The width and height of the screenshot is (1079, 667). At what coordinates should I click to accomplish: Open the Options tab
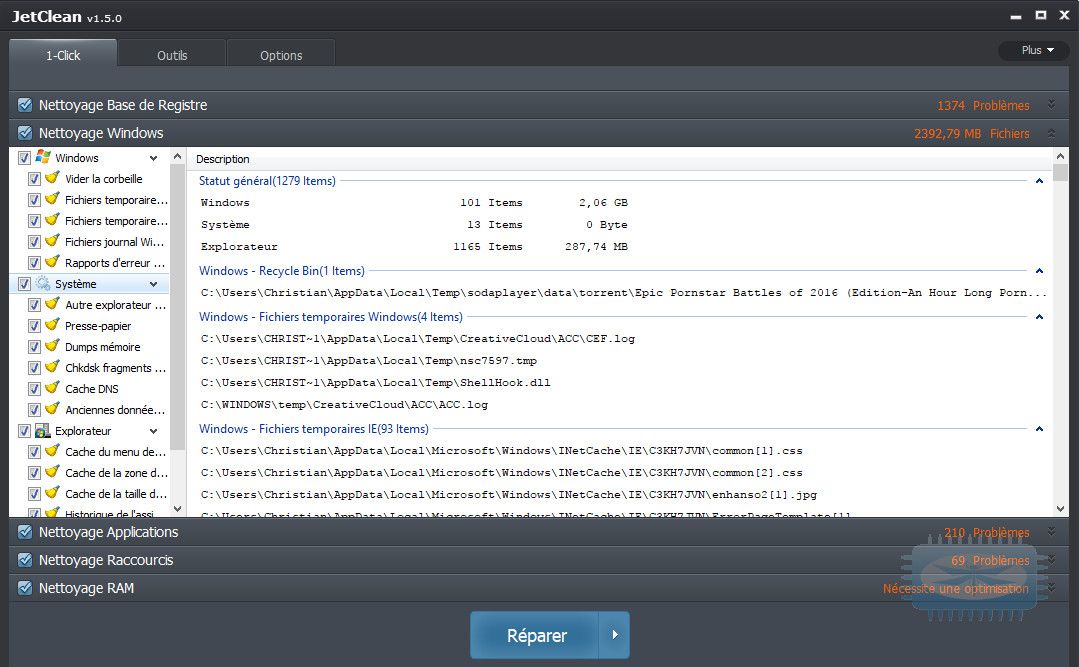[281, 54]
